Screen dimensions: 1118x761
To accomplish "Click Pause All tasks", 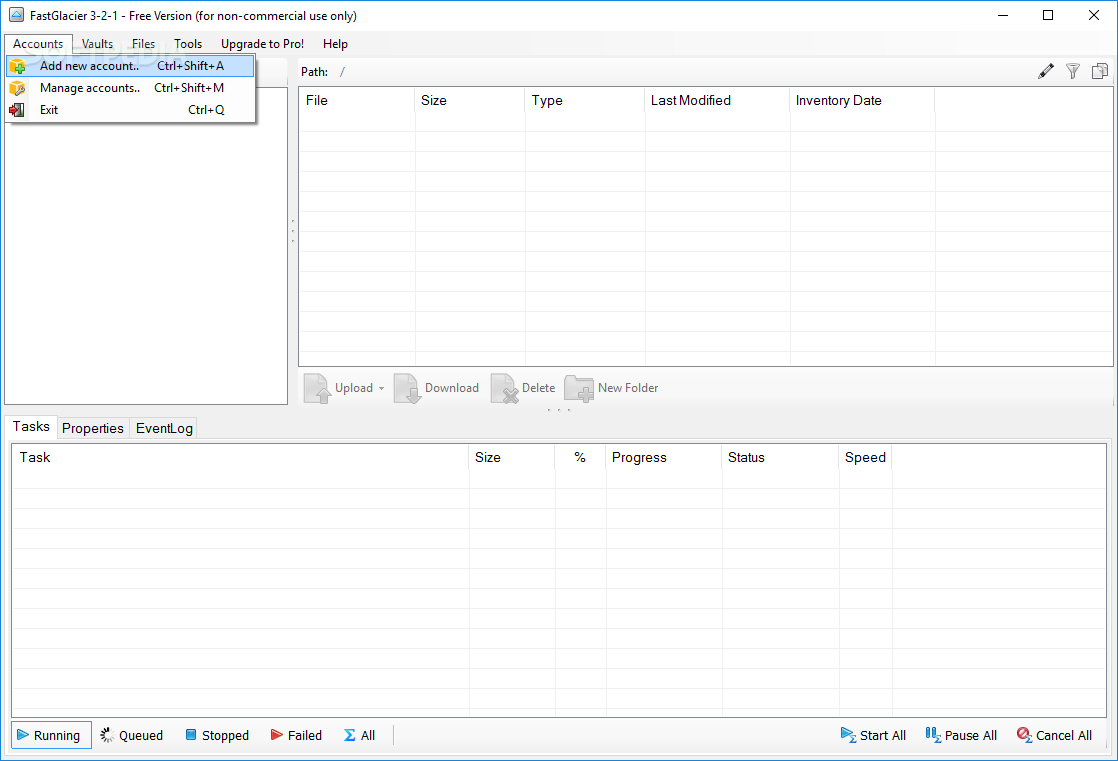I will pos(961,735).
